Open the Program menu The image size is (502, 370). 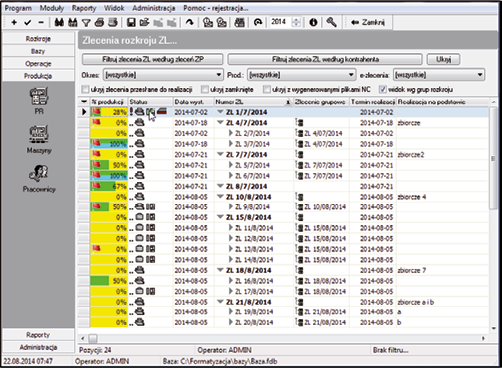click(18, 8)
